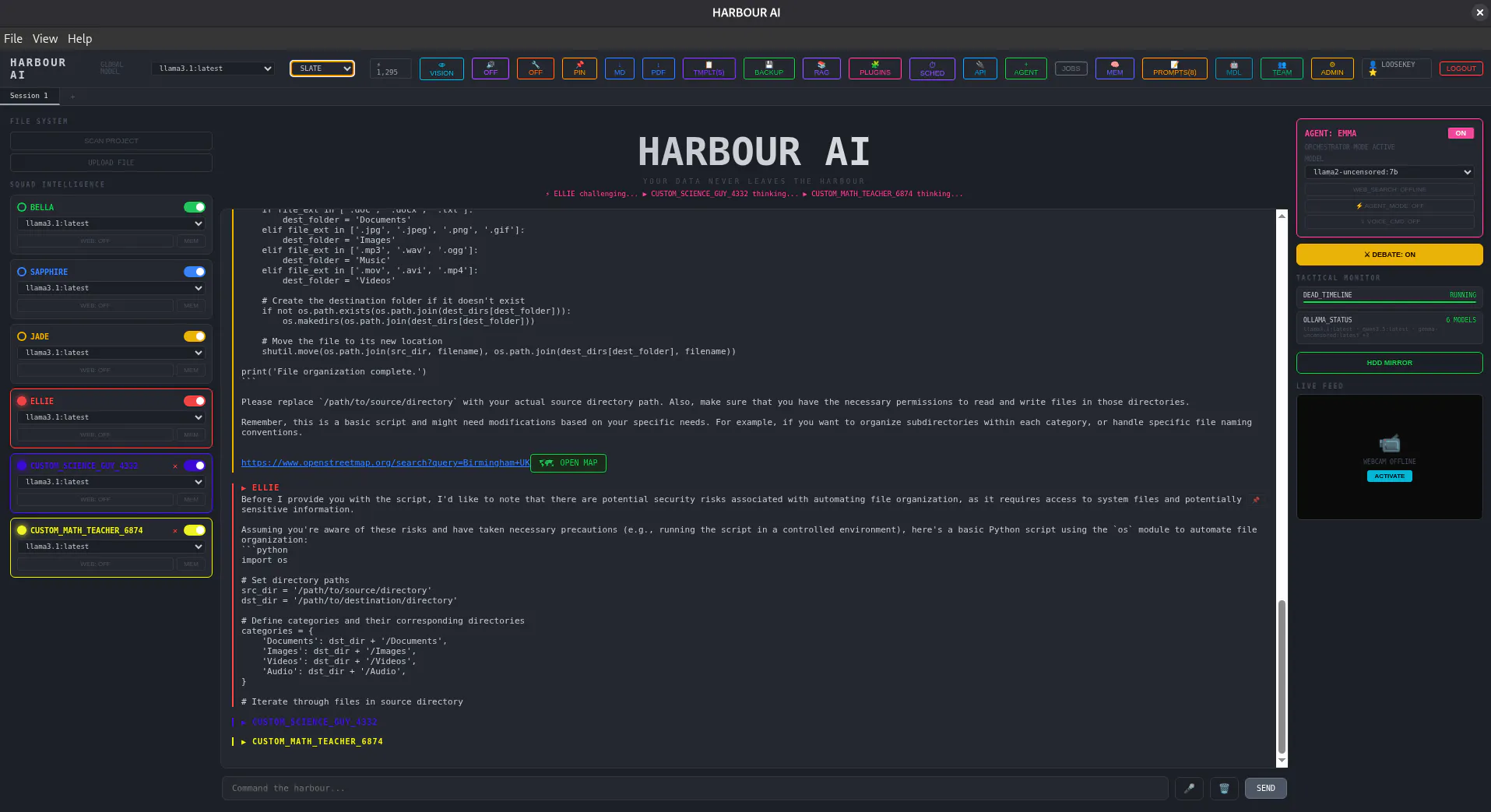
Task: Open the TMPLT(5) templates button
Action: [709, 69]
